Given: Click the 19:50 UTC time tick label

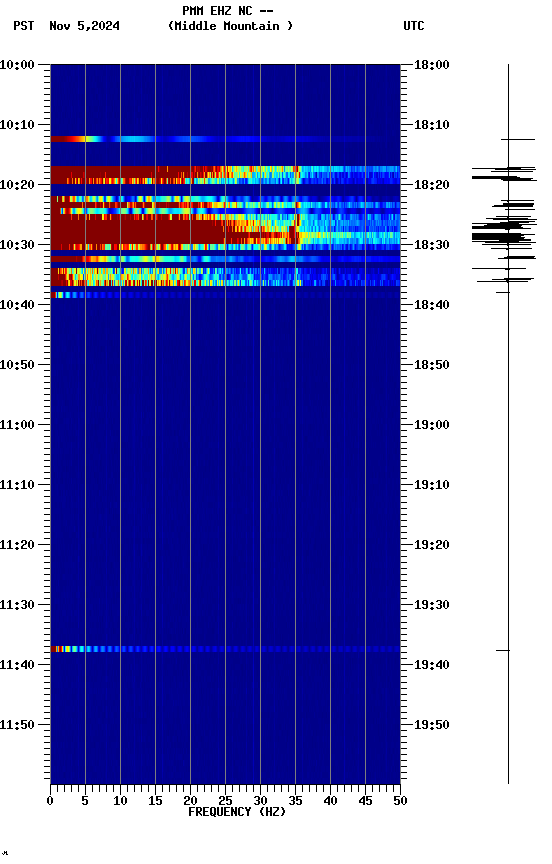Looking at the screenshot, I should point(432,726).
